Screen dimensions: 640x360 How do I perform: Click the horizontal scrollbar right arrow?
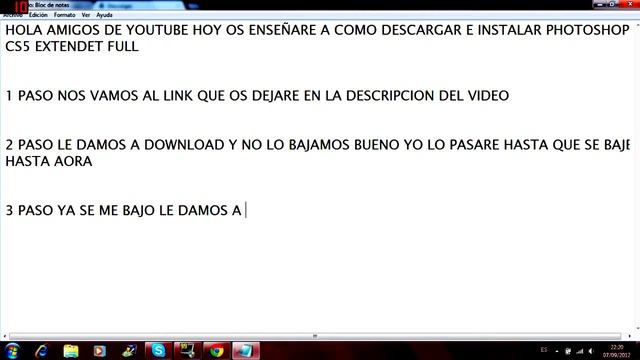click(629, 336)
